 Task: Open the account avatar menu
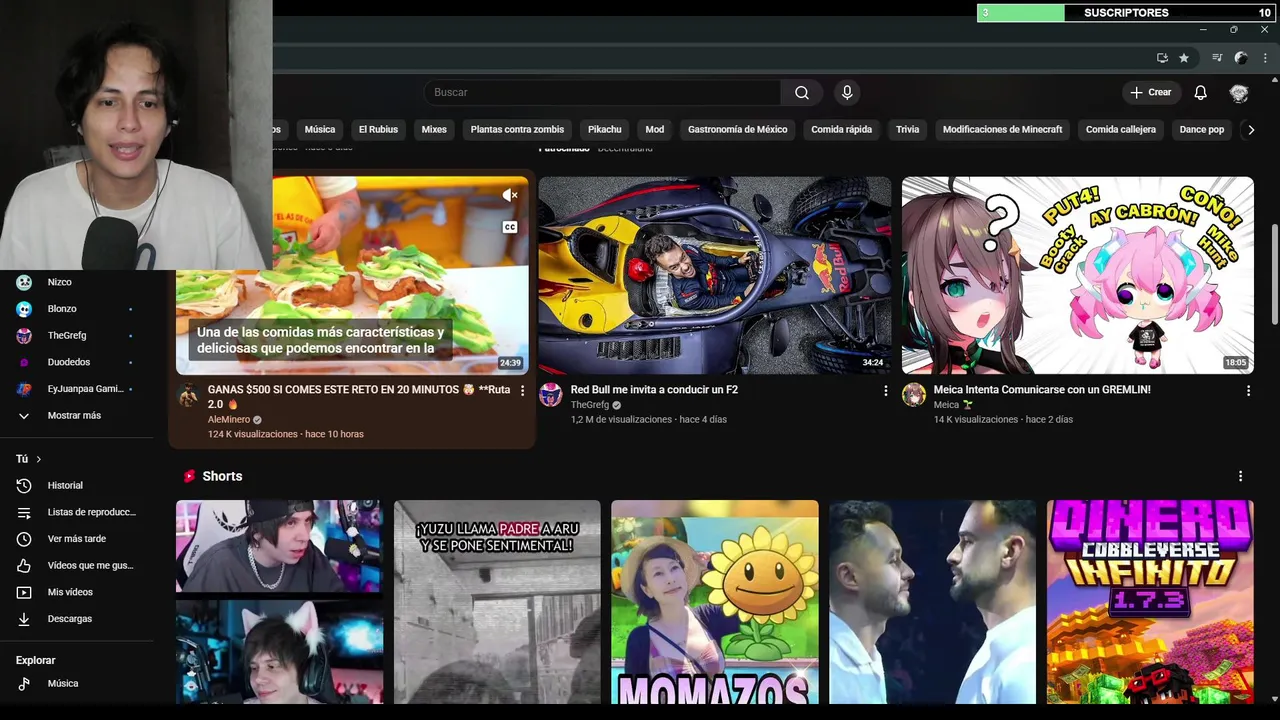[x=1239, y=93]
